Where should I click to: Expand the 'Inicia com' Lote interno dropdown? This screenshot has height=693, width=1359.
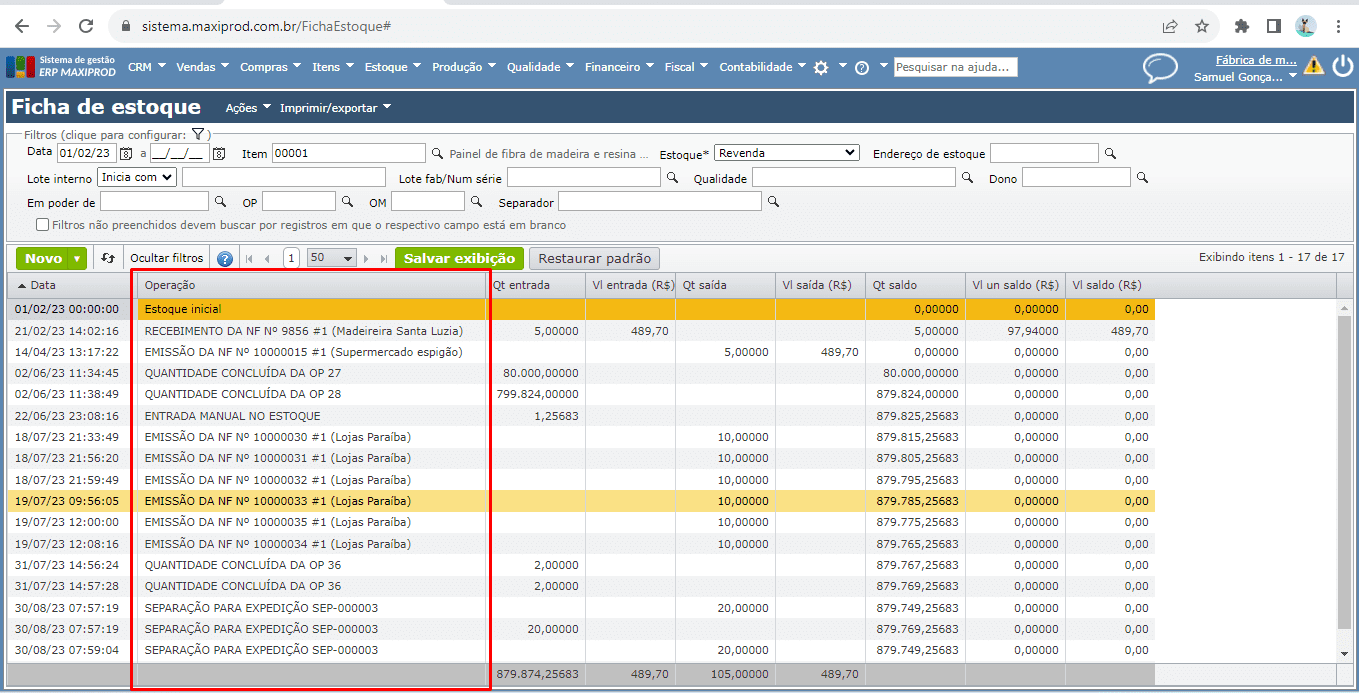point(137,177)
